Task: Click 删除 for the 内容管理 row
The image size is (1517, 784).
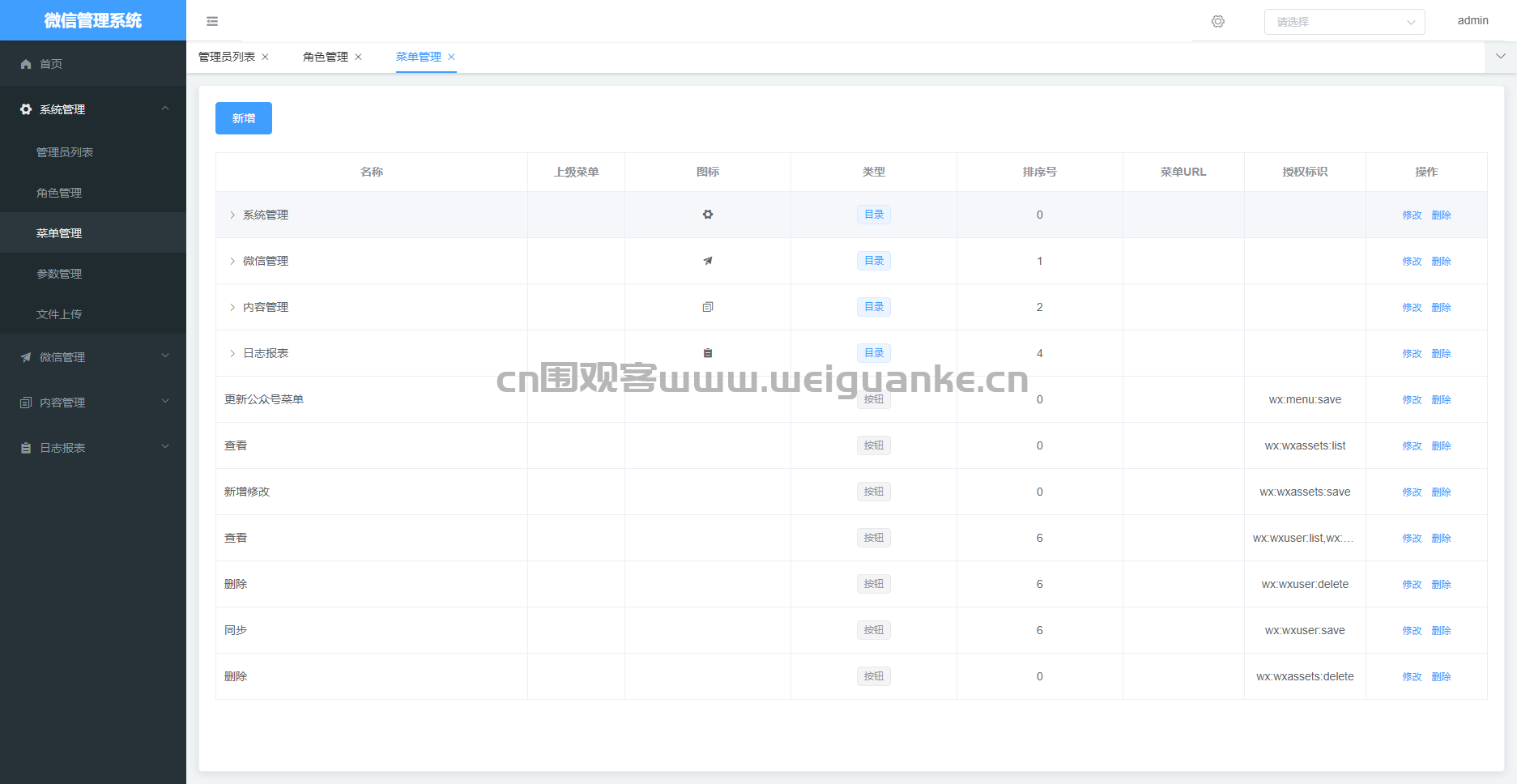Action: pyautogui.click(x=1442, y=308)
